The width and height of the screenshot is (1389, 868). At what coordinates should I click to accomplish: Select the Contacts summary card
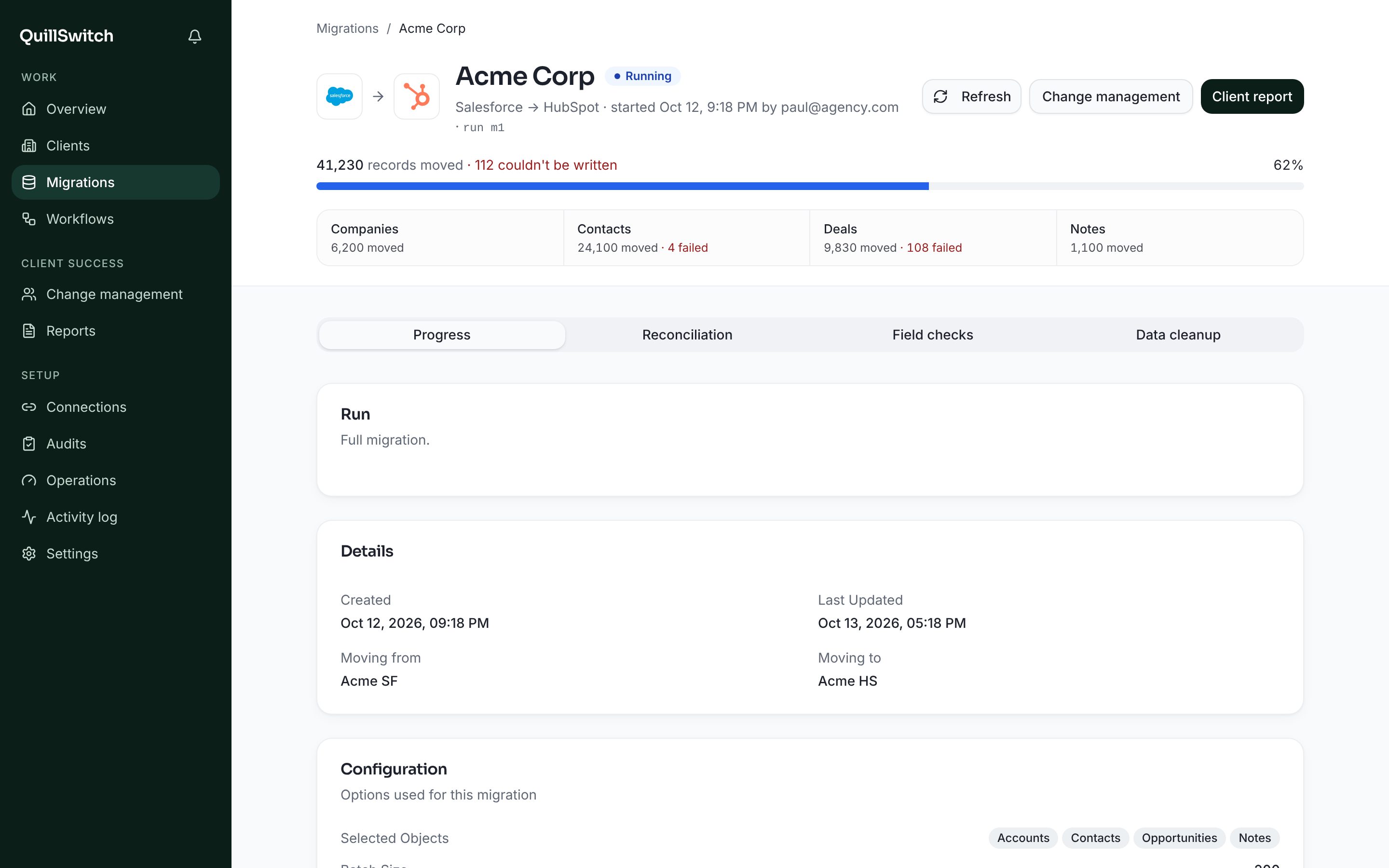(686, 238)
